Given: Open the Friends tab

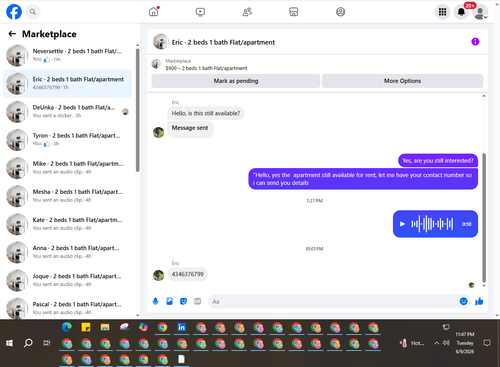Looking at the screenshot, I should click(x=247, y=12).
